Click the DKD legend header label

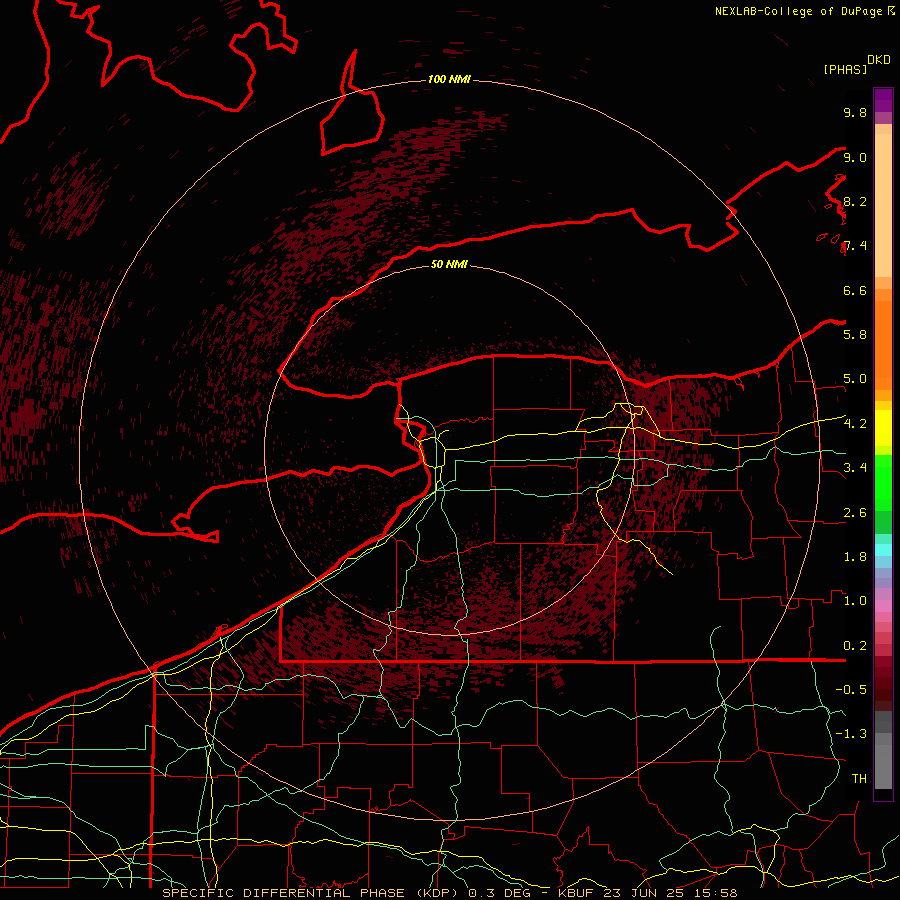(879, 60)
